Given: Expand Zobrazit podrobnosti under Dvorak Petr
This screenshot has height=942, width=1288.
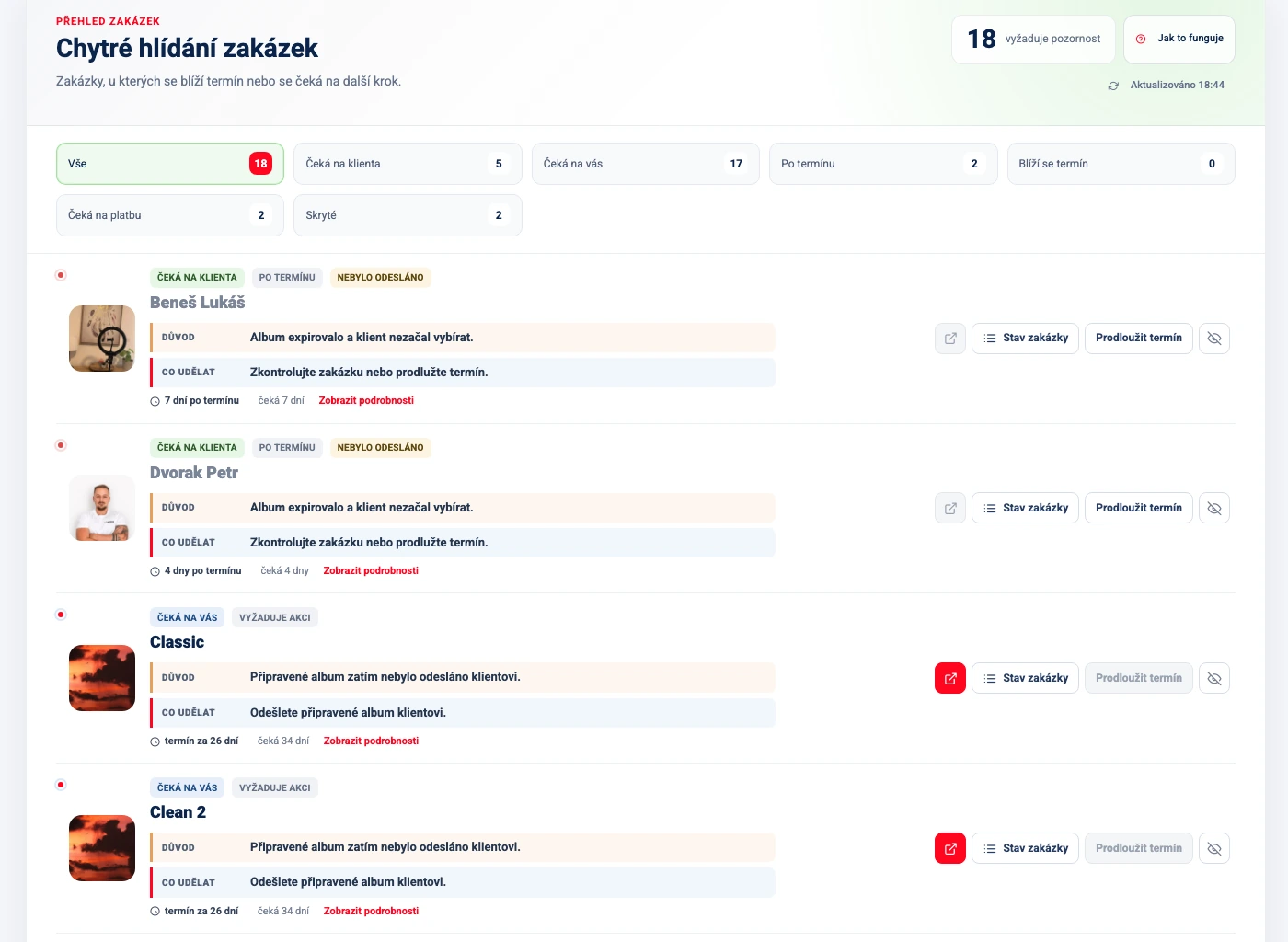Looking at the screenshot, I should click(371, 571).
